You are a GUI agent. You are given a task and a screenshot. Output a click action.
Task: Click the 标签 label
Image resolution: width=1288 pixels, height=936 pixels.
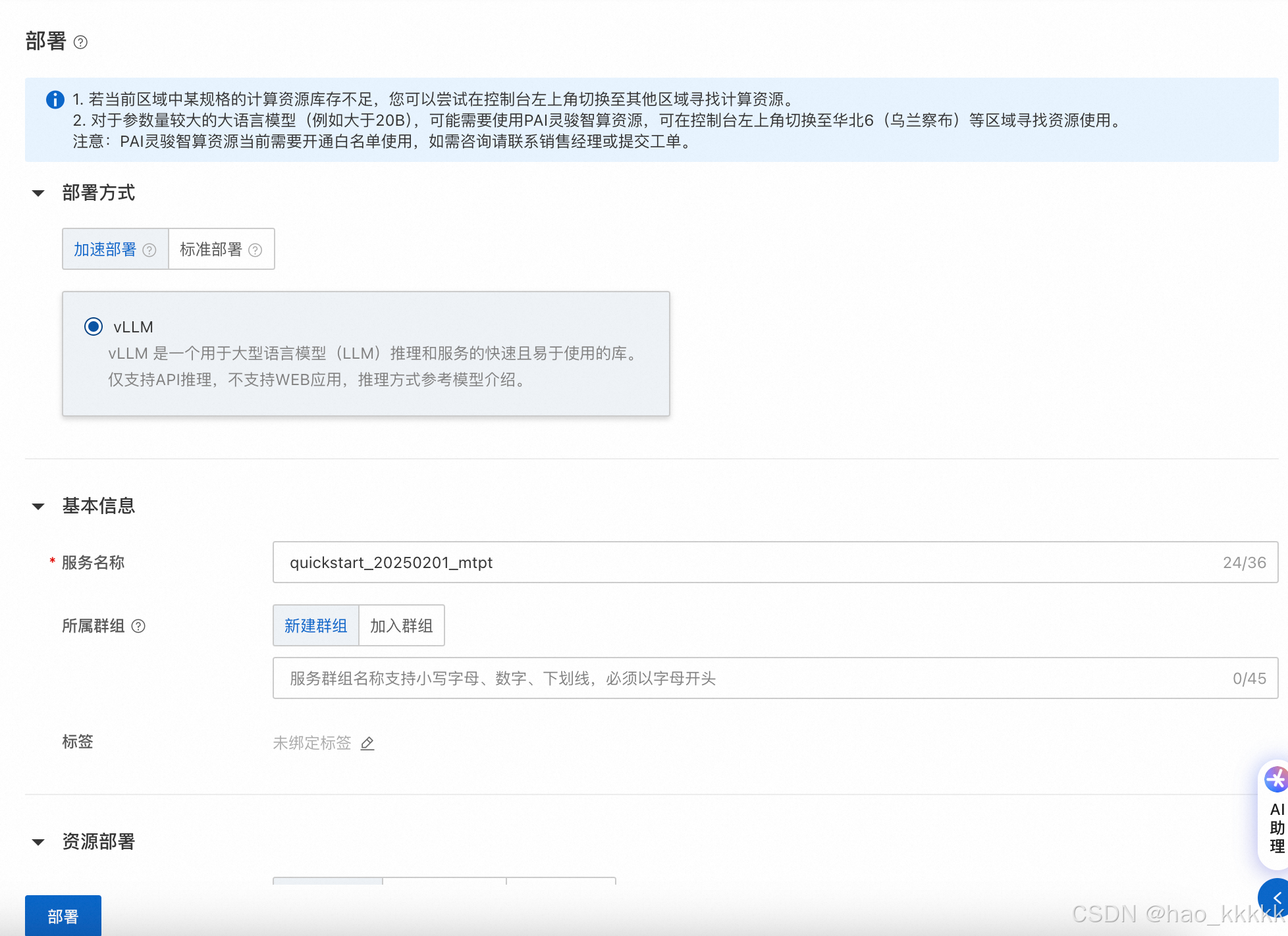78,742
